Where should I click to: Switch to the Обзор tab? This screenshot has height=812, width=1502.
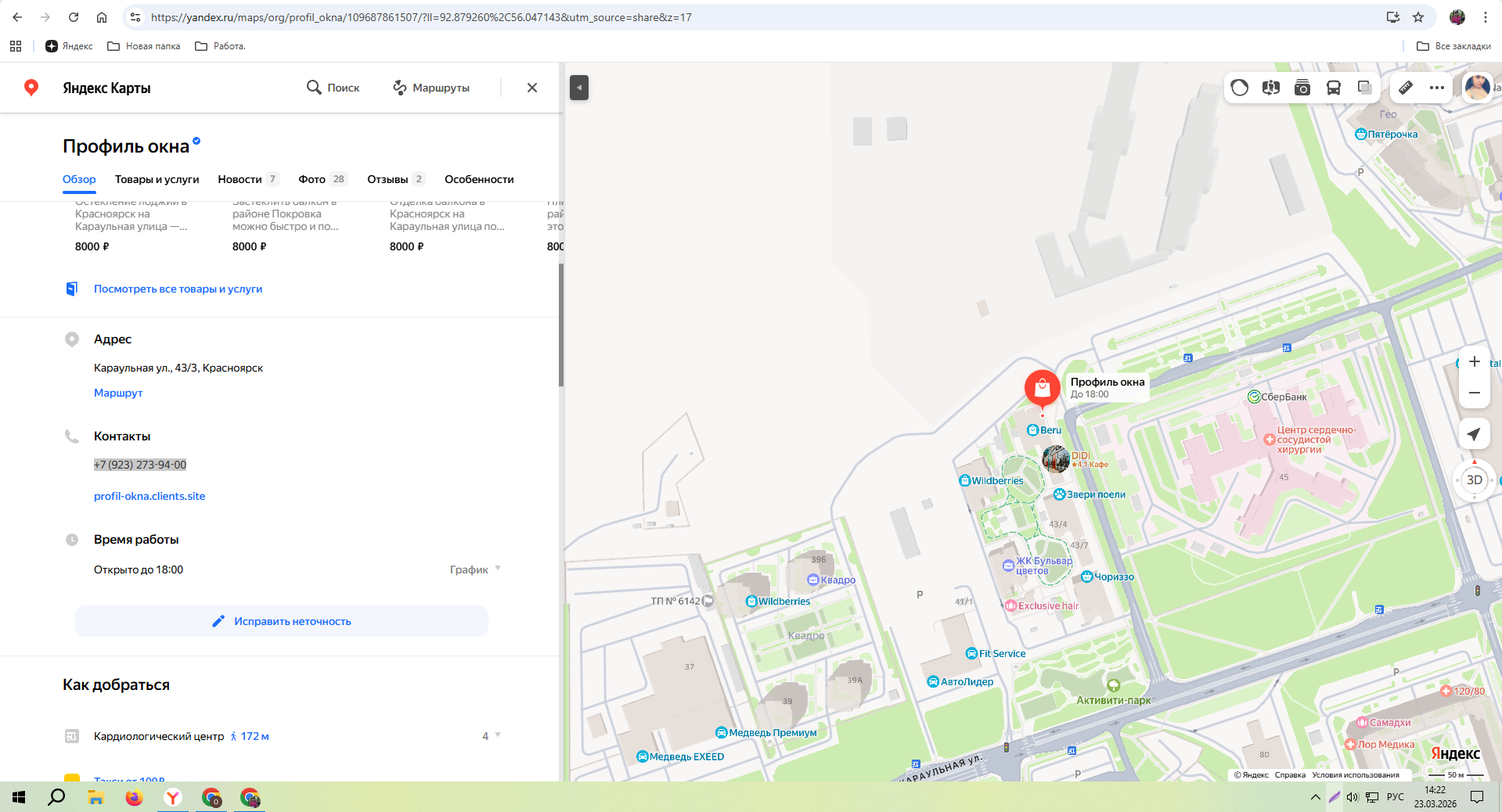[79, 179]
